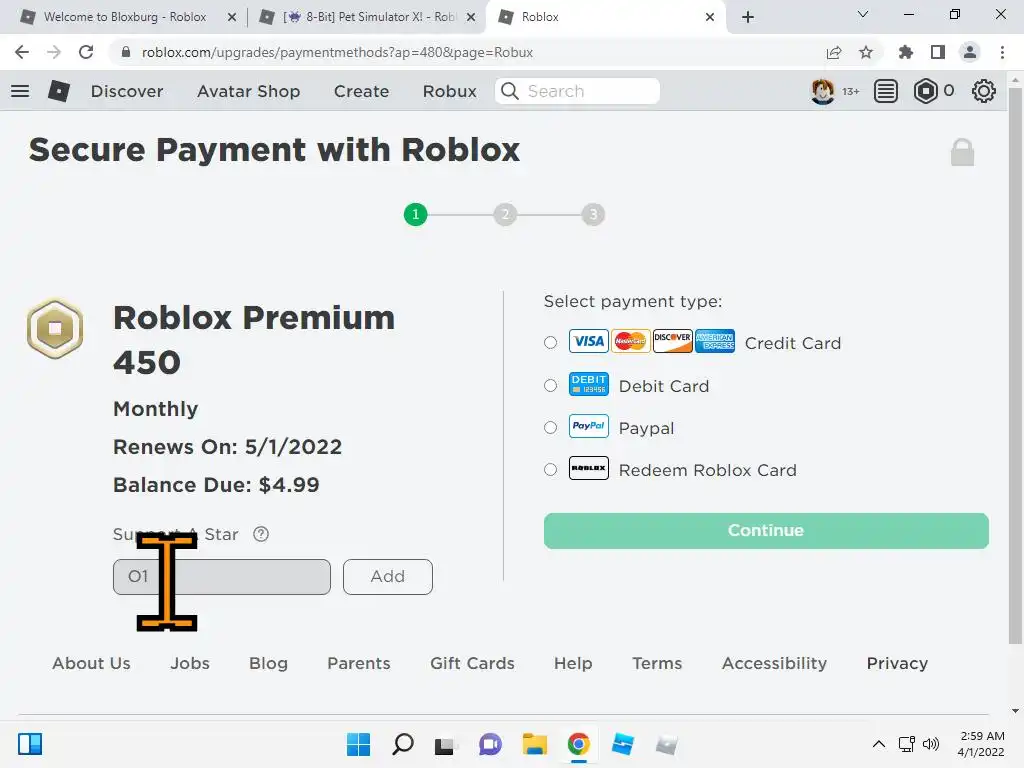Open the clock and date in taskbar
The width and height of the screenshot is (1024, 768).
pyautogui.click(x=981, y=744)
